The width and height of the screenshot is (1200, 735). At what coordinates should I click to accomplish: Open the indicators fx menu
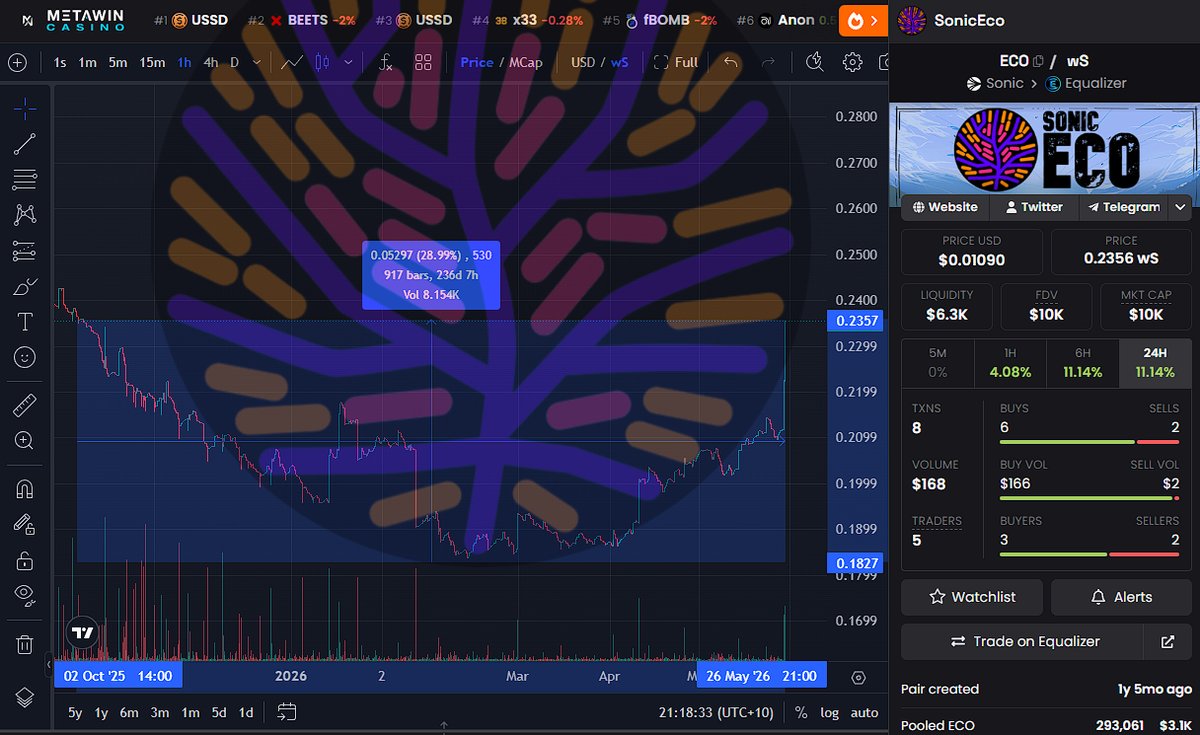[386, 62]
